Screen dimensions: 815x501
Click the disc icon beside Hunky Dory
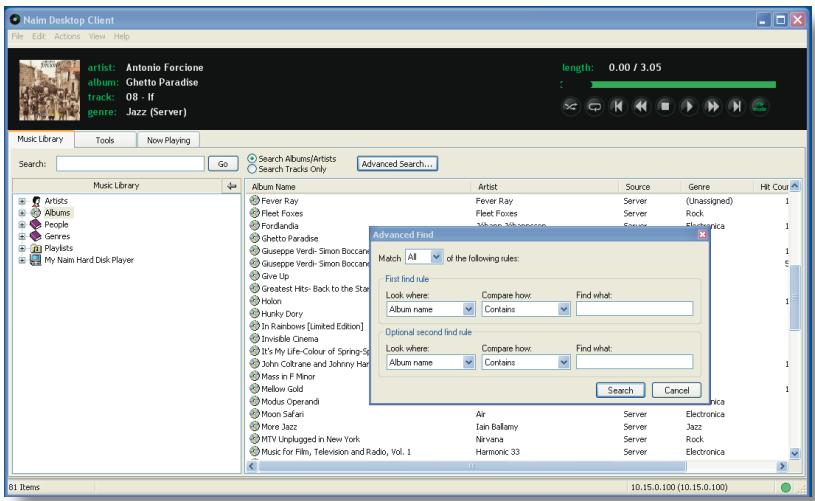255,313
